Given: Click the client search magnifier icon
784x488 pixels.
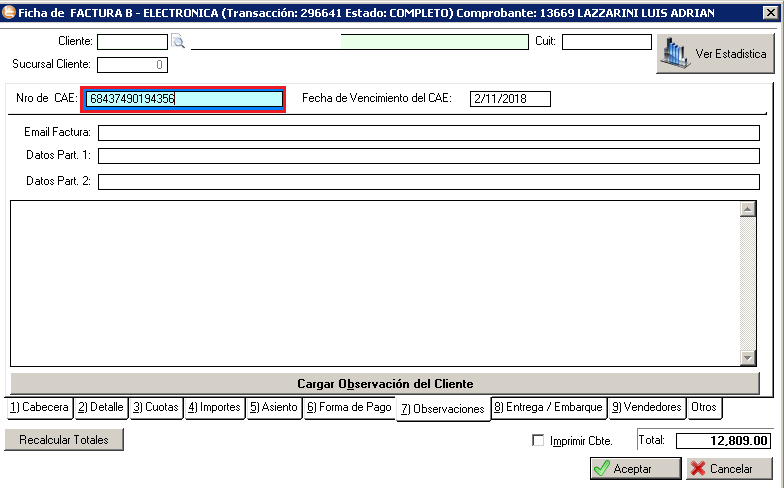Looking at the screenshot, I should point(178,42).
